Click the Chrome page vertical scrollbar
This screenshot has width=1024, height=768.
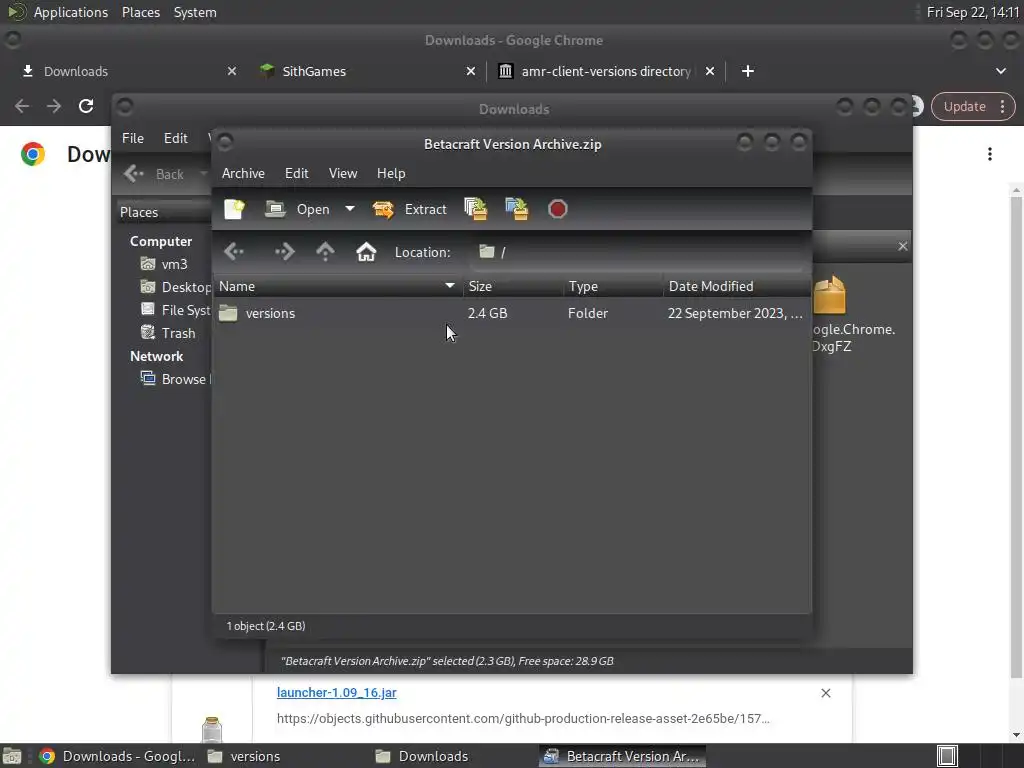[x=1016, y=436]
